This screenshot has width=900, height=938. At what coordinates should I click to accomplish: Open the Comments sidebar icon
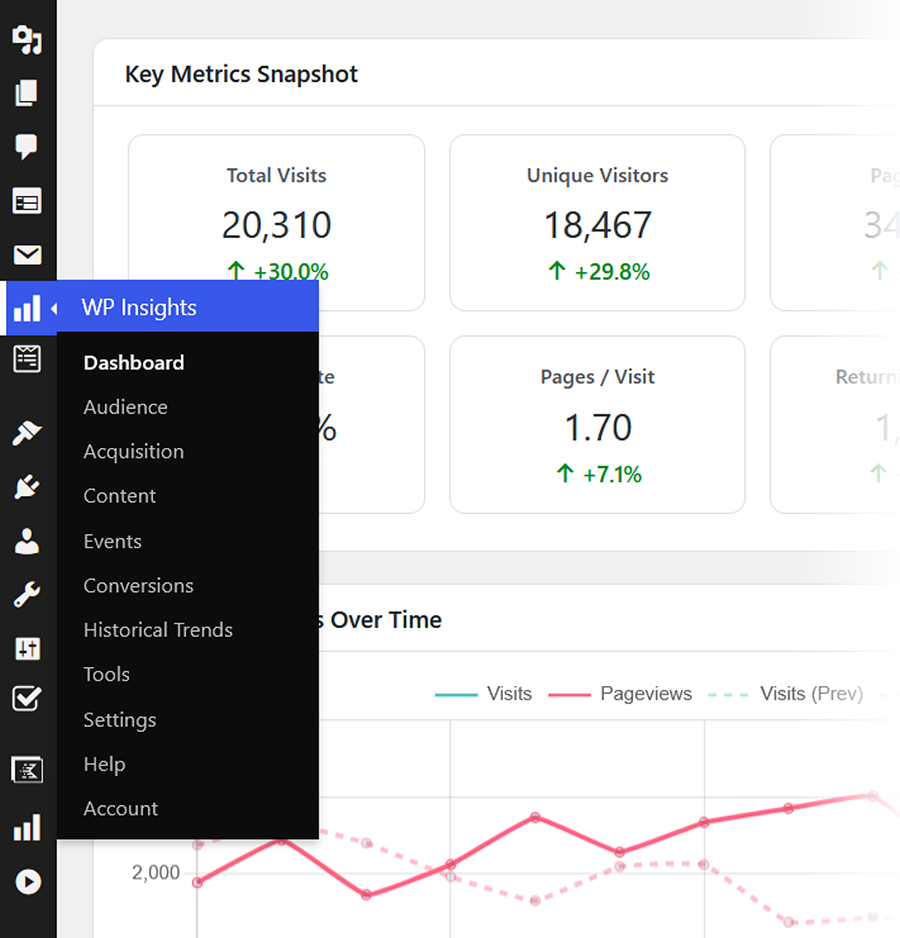click(x=27, y=147)
